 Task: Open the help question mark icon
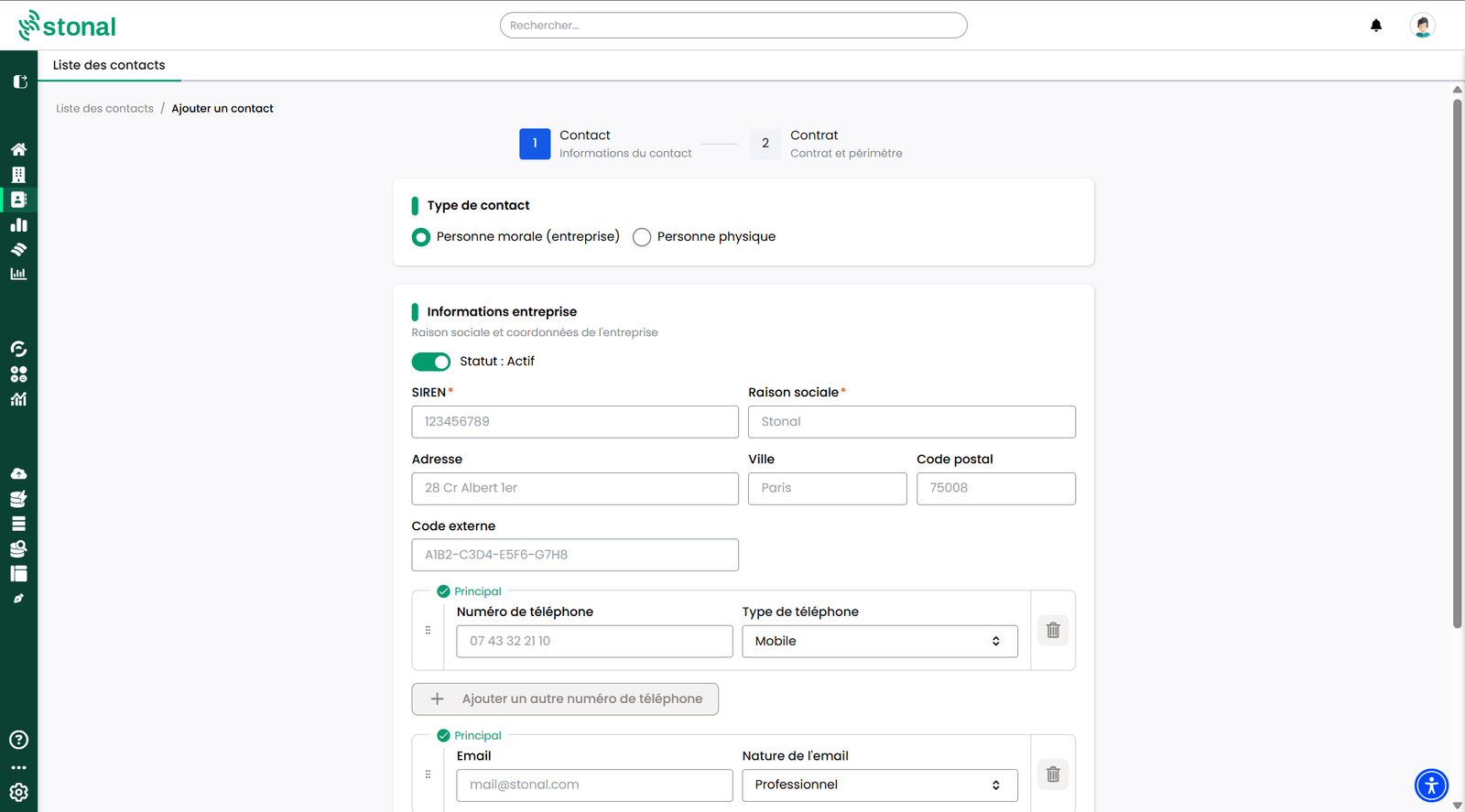point(18,740)
